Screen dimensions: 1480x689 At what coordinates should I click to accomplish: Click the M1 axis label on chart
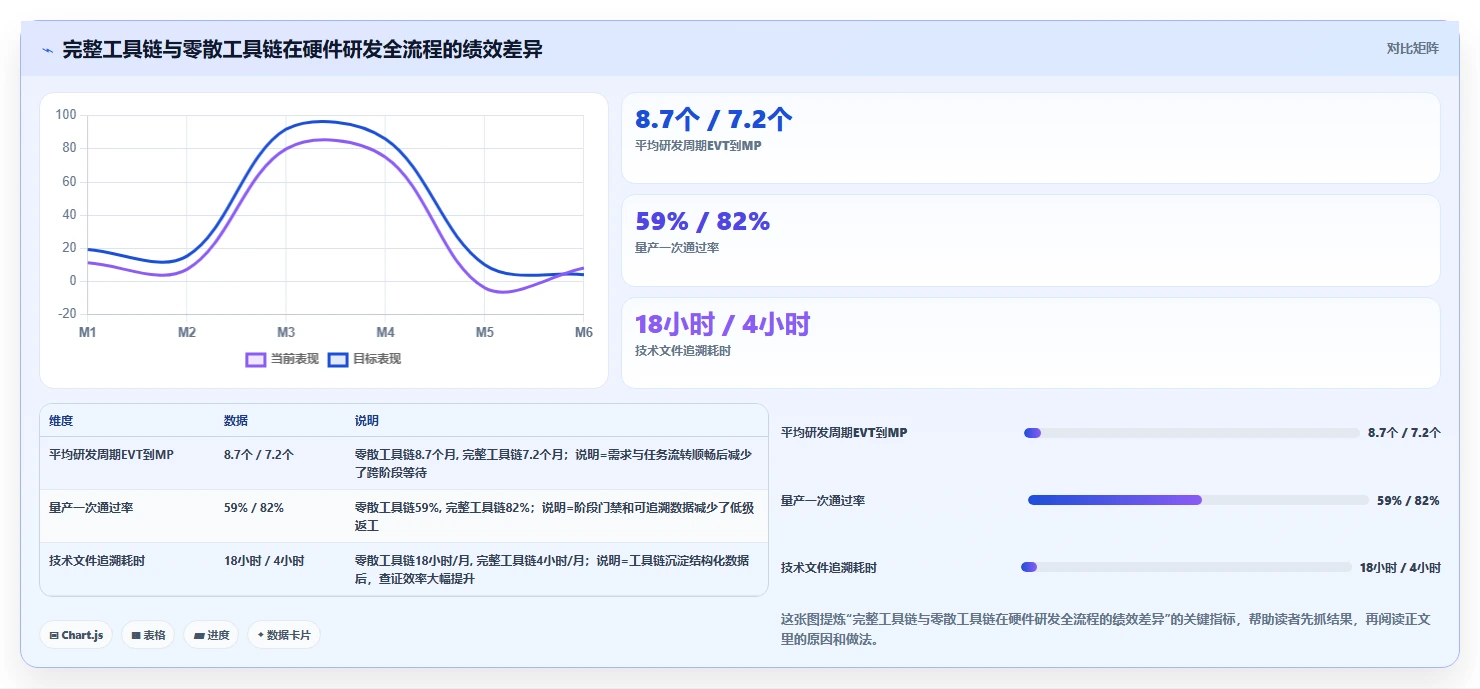pyautogui.click(x=88, y=332)
